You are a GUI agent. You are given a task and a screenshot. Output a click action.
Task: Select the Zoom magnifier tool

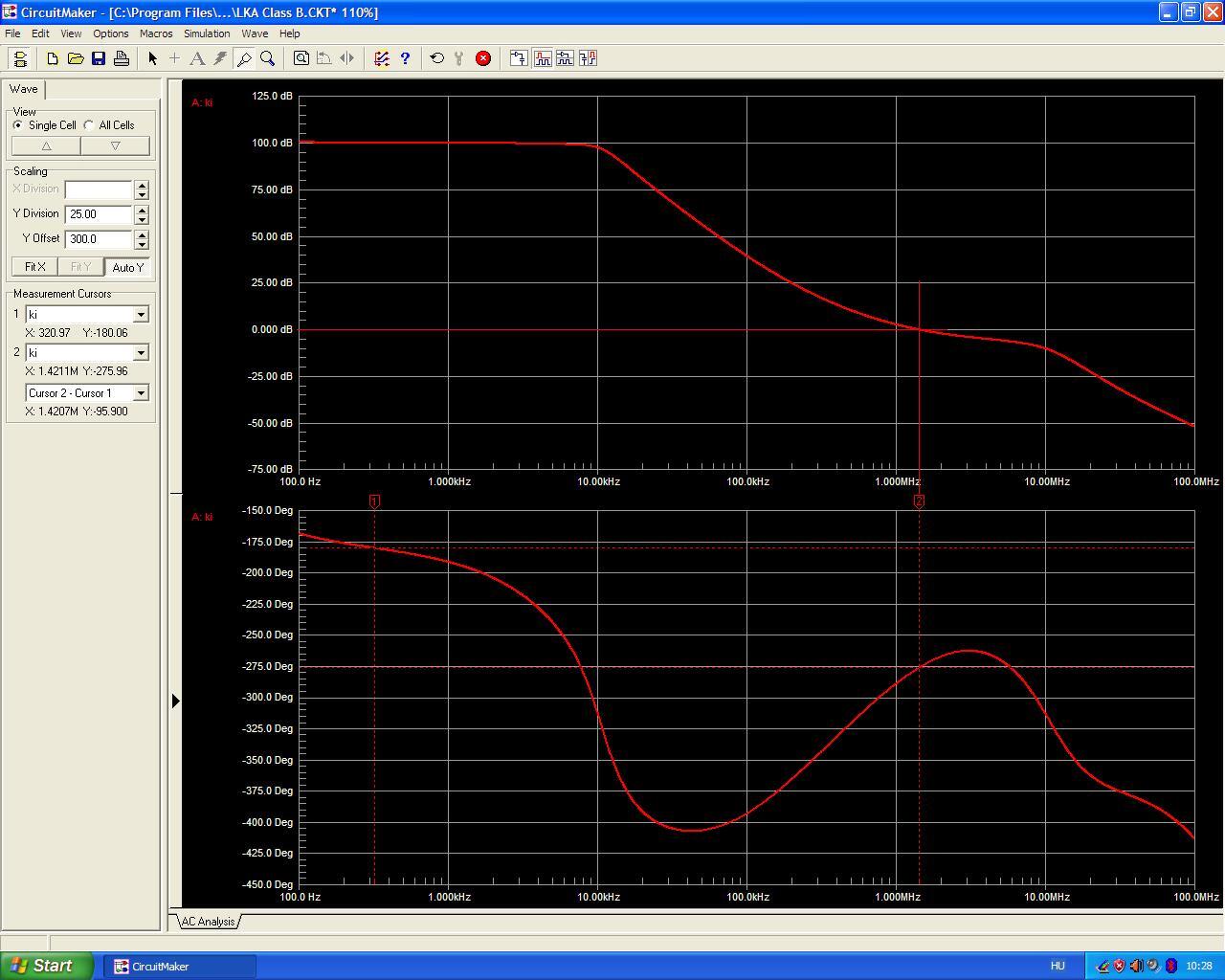(268, 58)
